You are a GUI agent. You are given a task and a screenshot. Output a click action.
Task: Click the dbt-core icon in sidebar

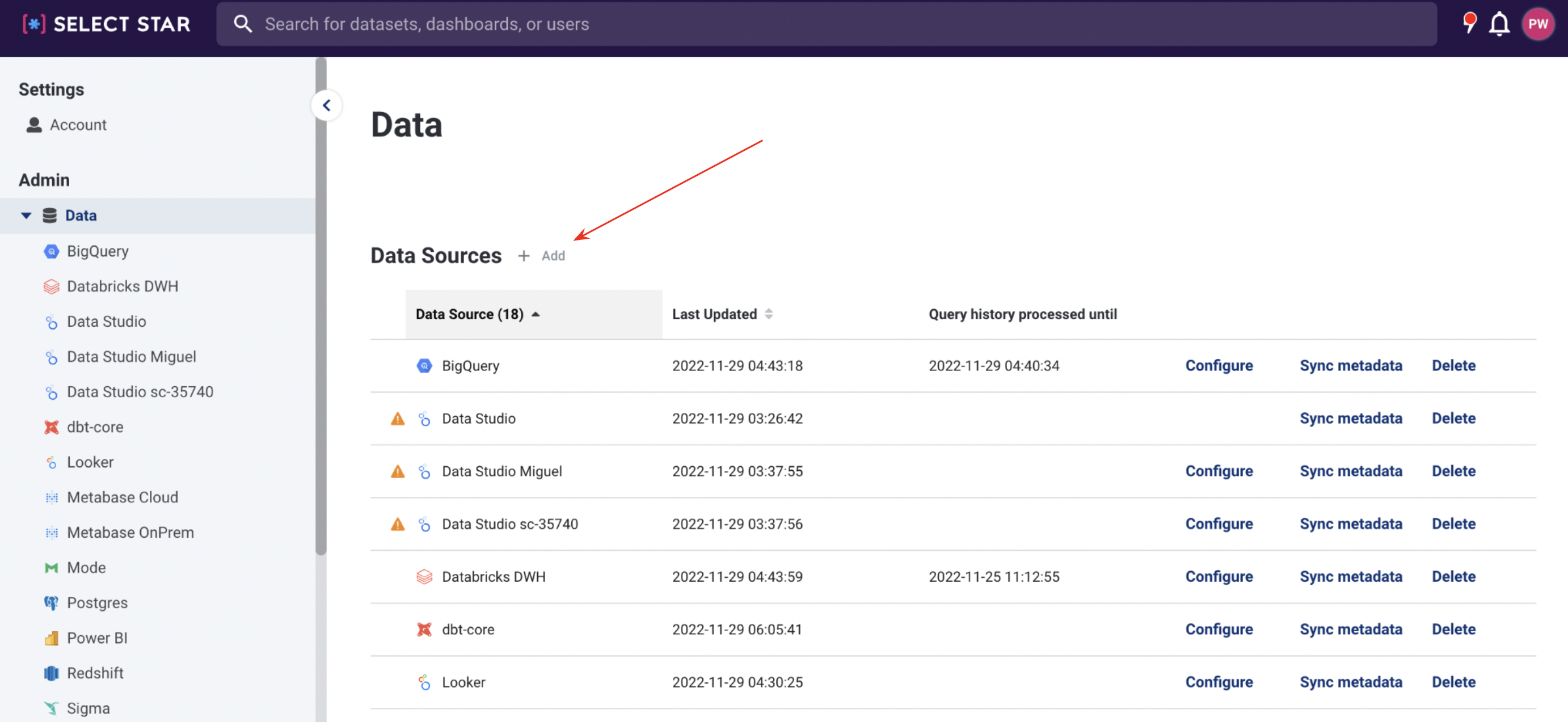[51, 427]
